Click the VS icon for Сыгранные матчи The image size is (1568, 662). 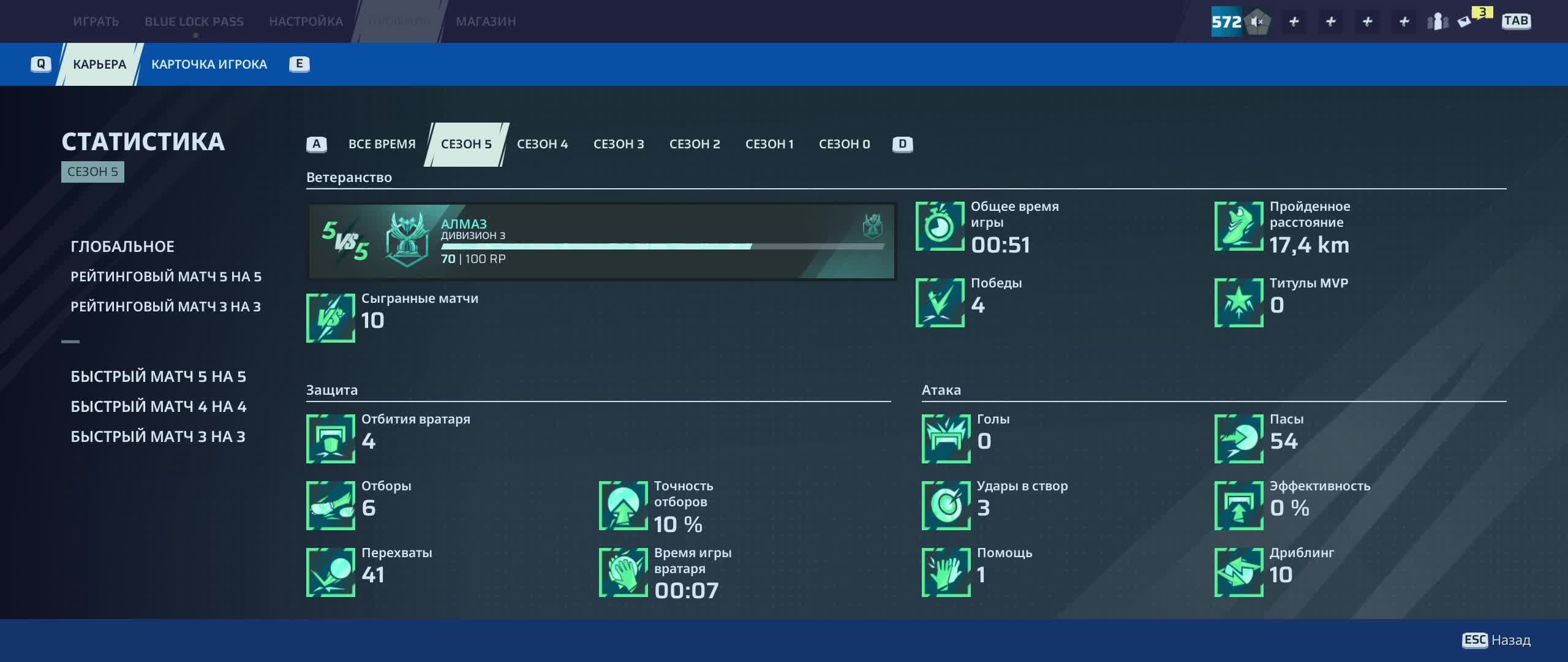pos(331,318)
